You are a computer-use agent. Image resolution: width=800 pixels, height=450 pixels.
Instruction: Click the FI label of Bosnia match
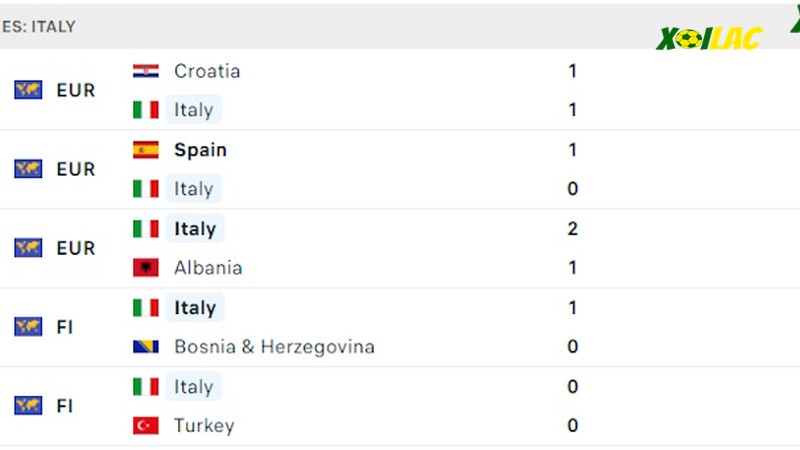[x=64, y=327]
